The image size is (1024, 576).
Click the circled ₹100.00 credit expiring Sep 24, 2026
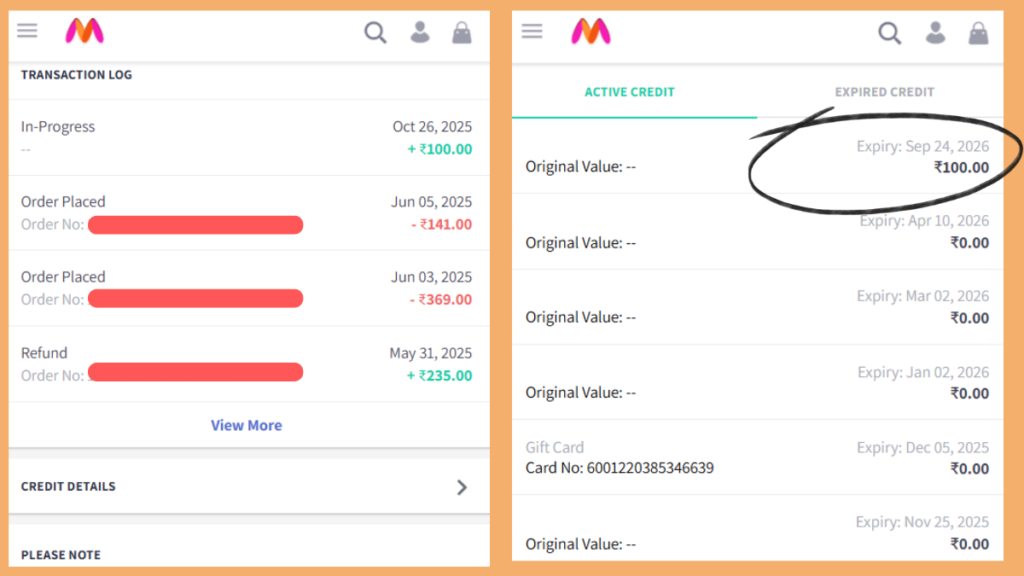963,167
